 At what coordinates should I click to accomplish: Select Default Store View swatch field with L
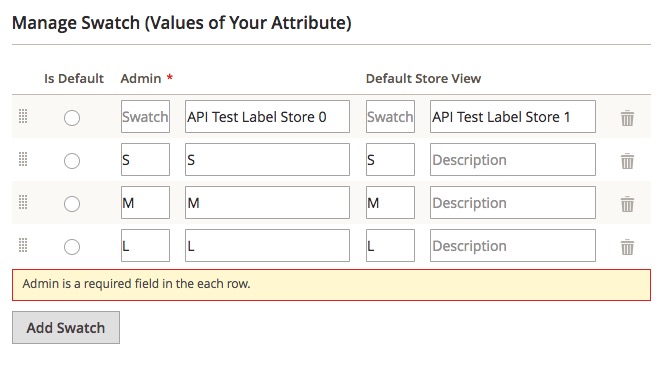(x=391, y=245)
